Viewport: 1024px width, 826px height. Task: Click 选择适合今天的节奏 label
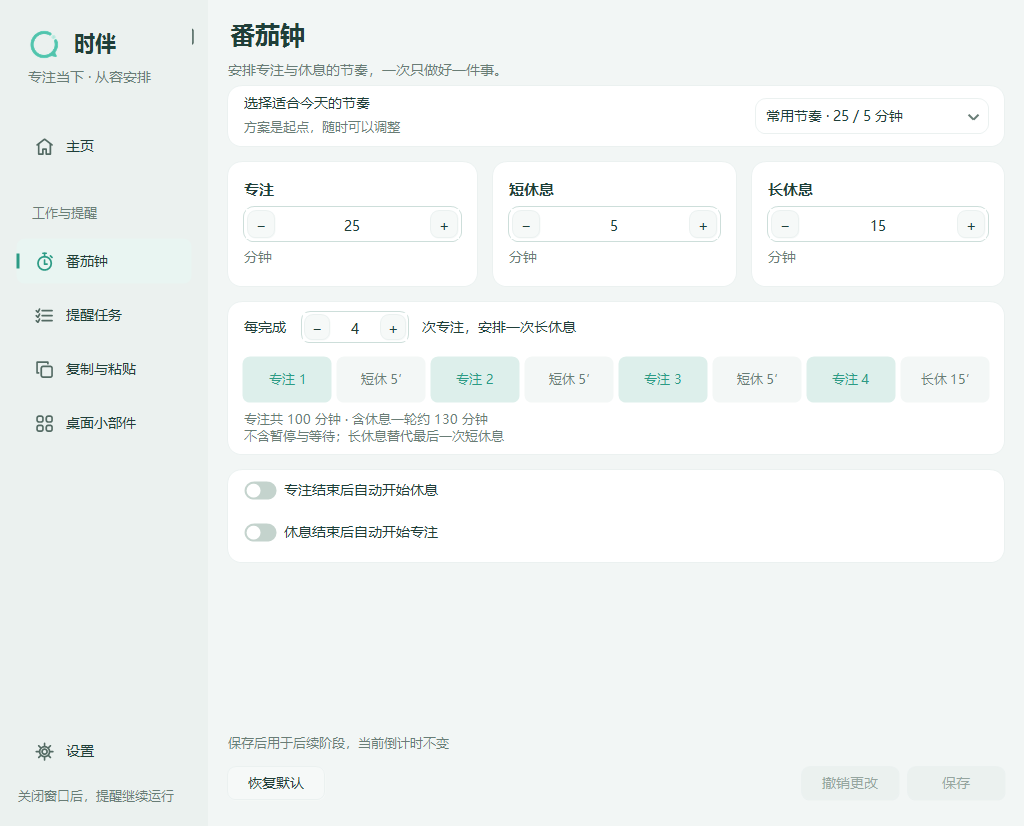[x=307, y=103]
